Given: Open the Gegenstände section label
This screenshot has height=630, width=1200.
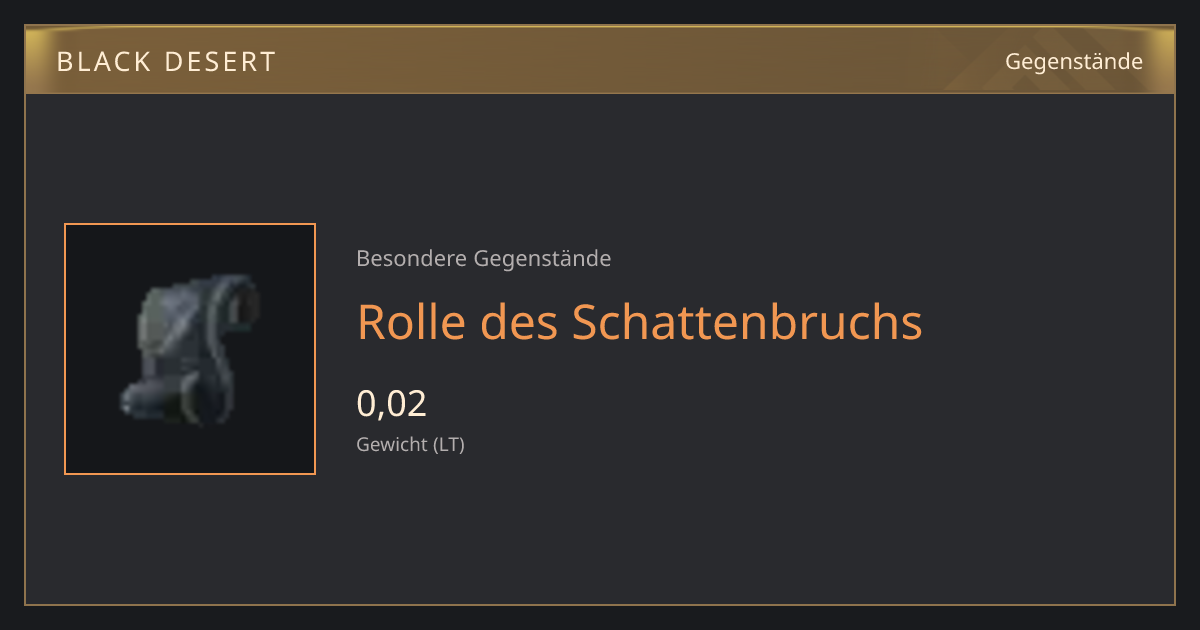Looking at the screenshot, I should pos(1073,62).
